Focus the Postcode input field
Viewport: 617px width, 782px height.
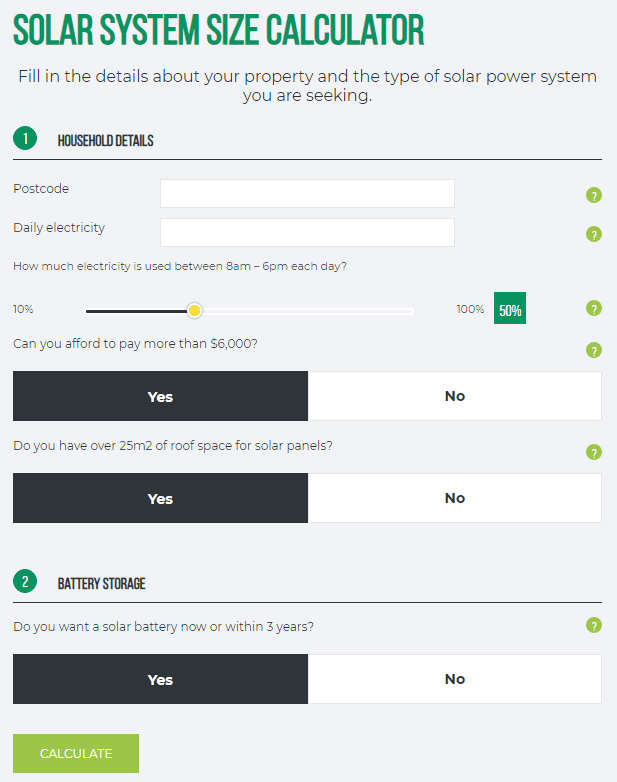(307, 194)
